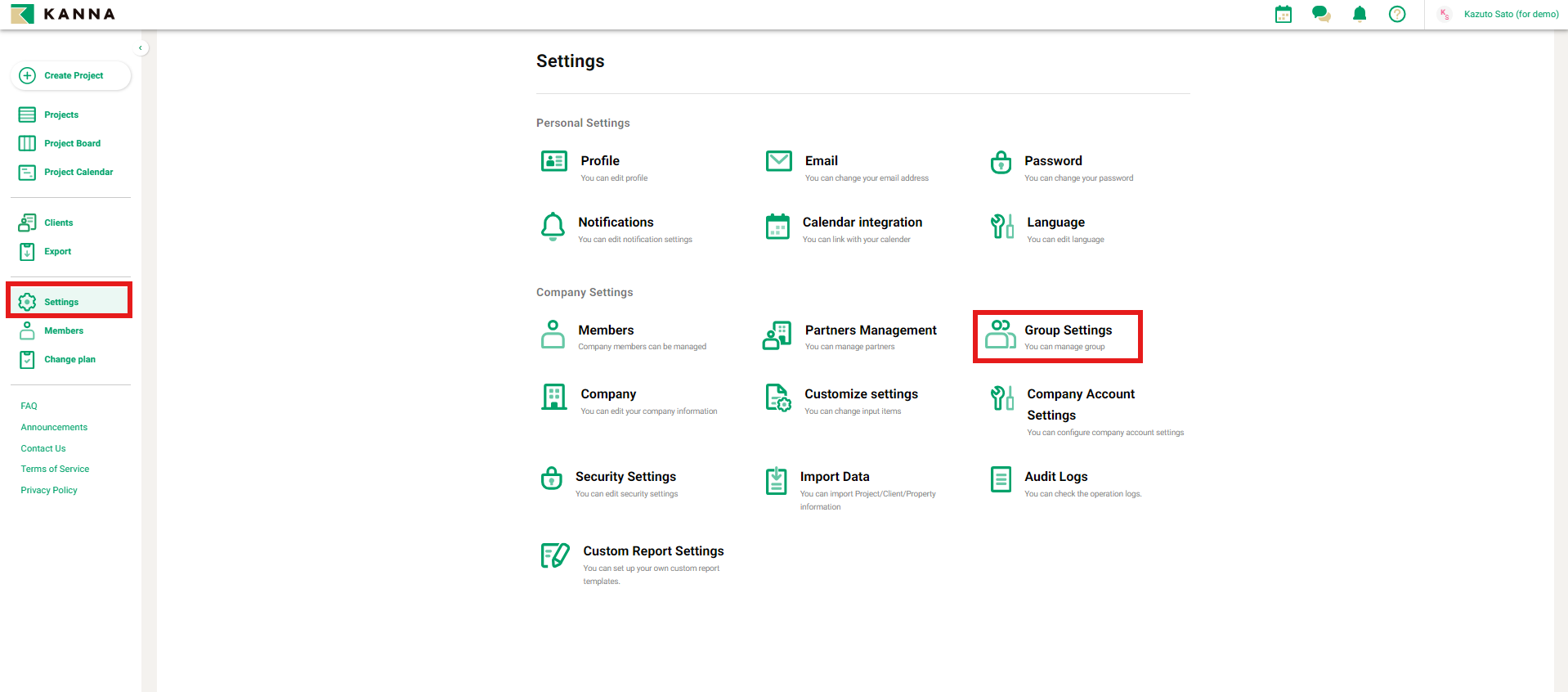
Task: Click the notification bell icon
Action: pyautogui.click(x=1360, y=14)
